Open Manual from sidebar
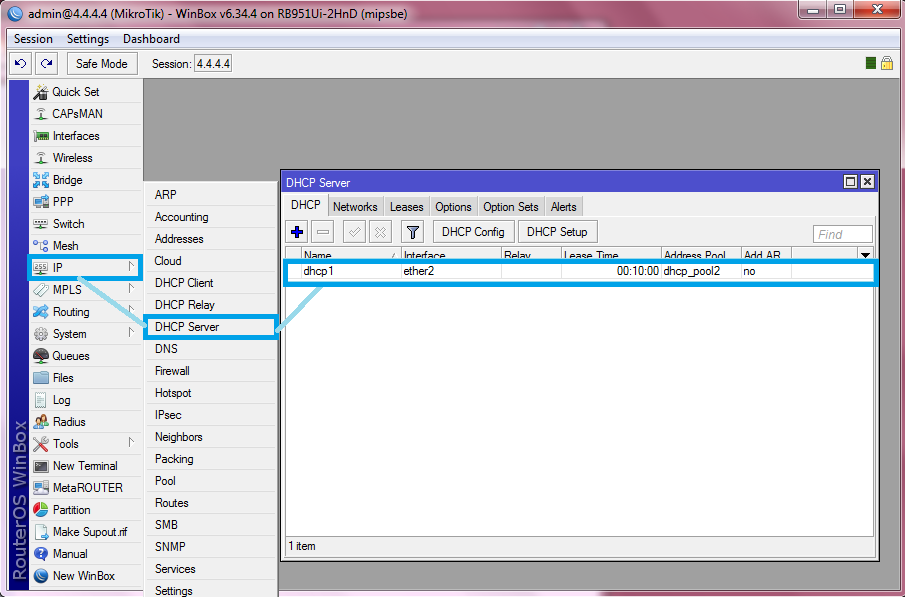Viewport: 905px width, 597px height. tap(85, 554)
